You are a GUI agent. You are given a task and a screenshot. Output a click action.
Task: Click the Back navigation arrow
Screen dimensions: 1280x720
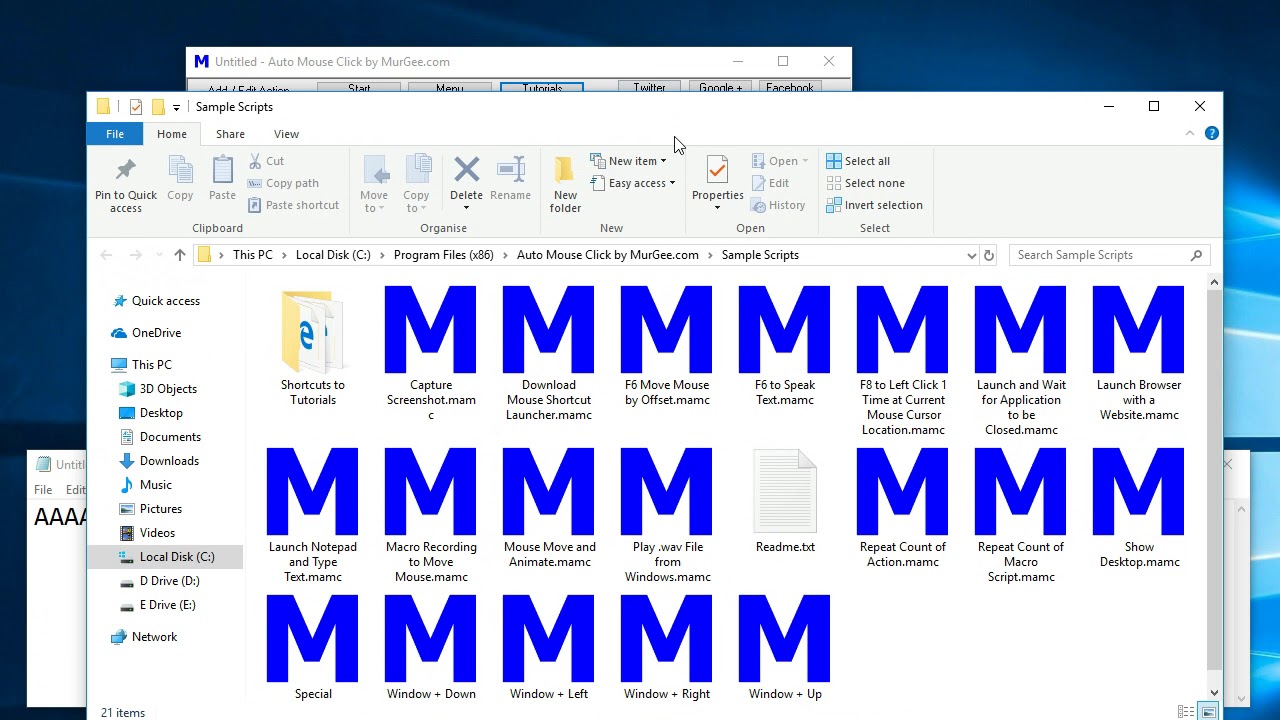(x=106, y=255)
